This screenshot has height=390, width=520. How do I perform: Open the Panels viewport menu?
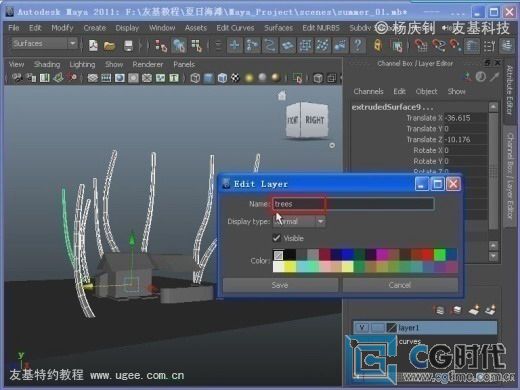coord(184,64)
